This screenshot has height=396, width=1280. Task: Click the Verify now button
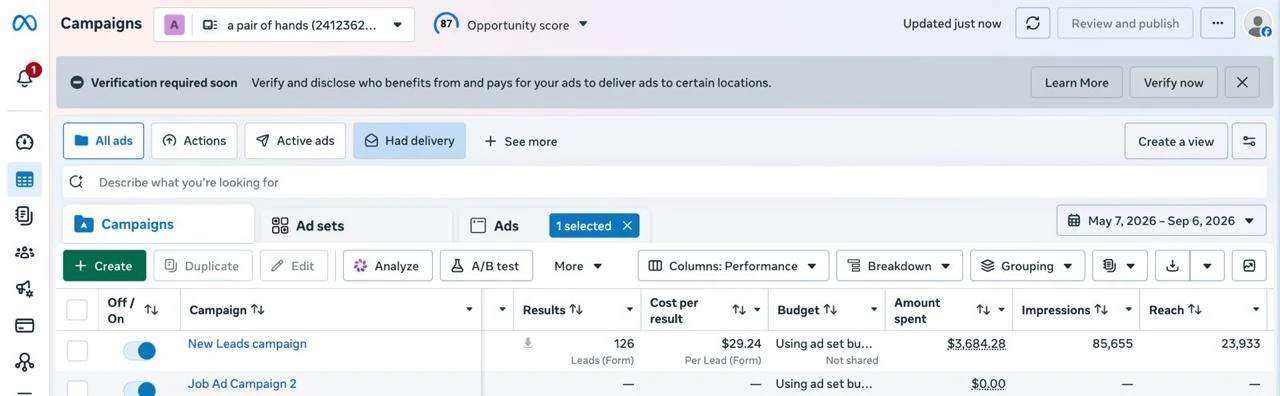point(1173,82)
